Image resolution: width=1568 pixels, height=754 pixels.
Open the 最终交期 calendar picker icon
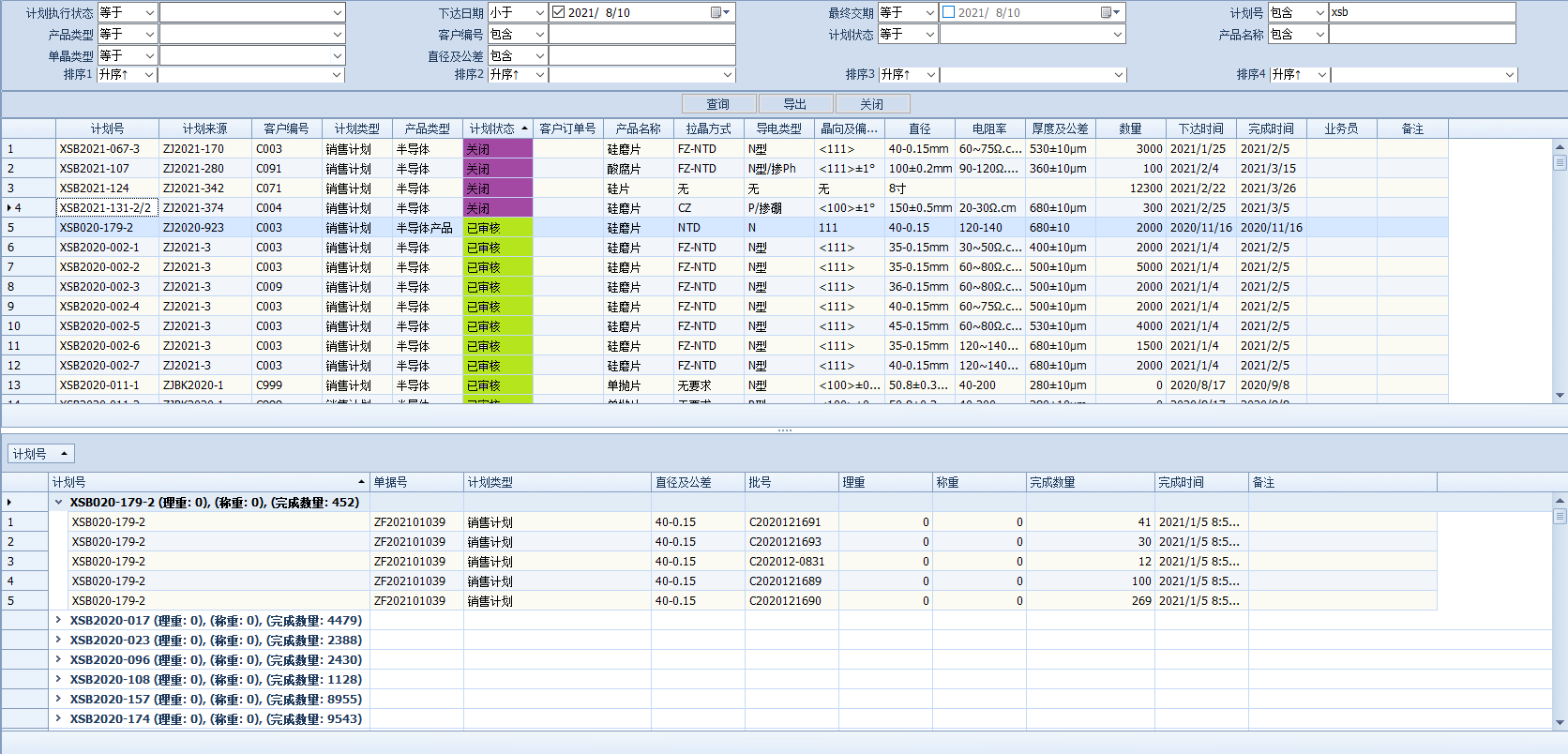1110,12
